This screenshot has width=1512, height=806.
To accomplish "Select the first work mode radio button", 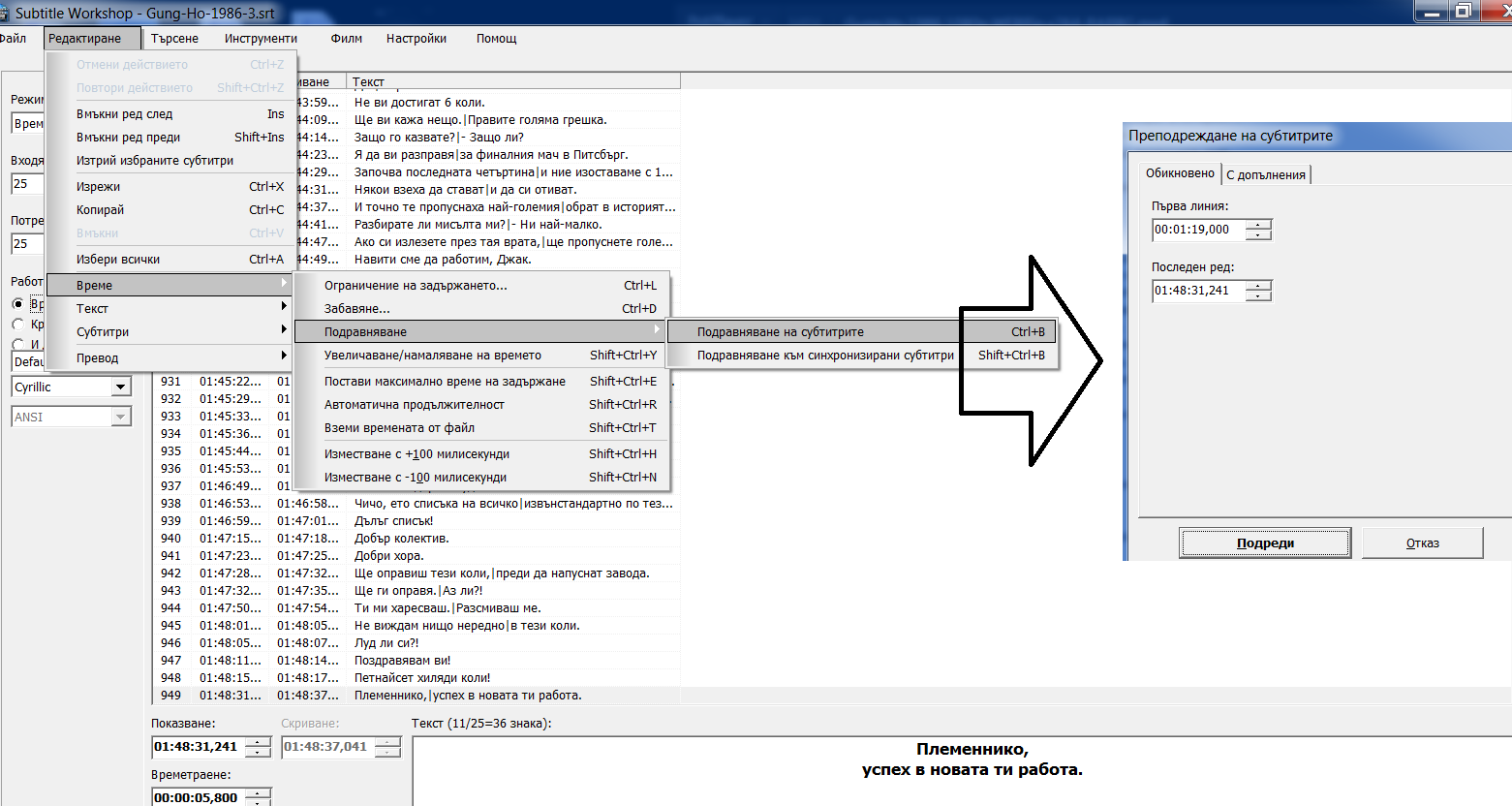I will (x=17, y=304).
